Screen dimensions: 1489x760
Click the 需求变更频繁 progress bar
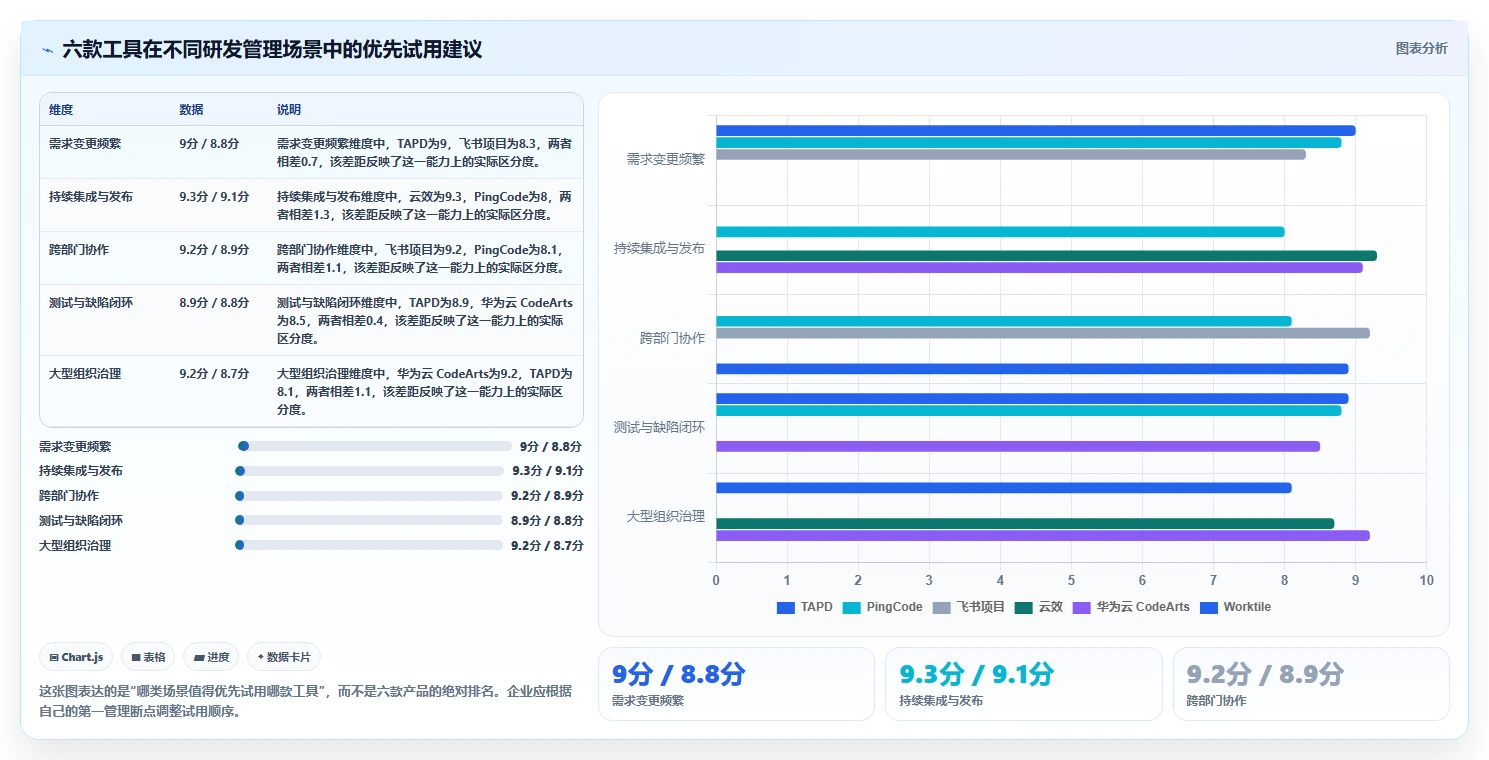tap(375, 447)
